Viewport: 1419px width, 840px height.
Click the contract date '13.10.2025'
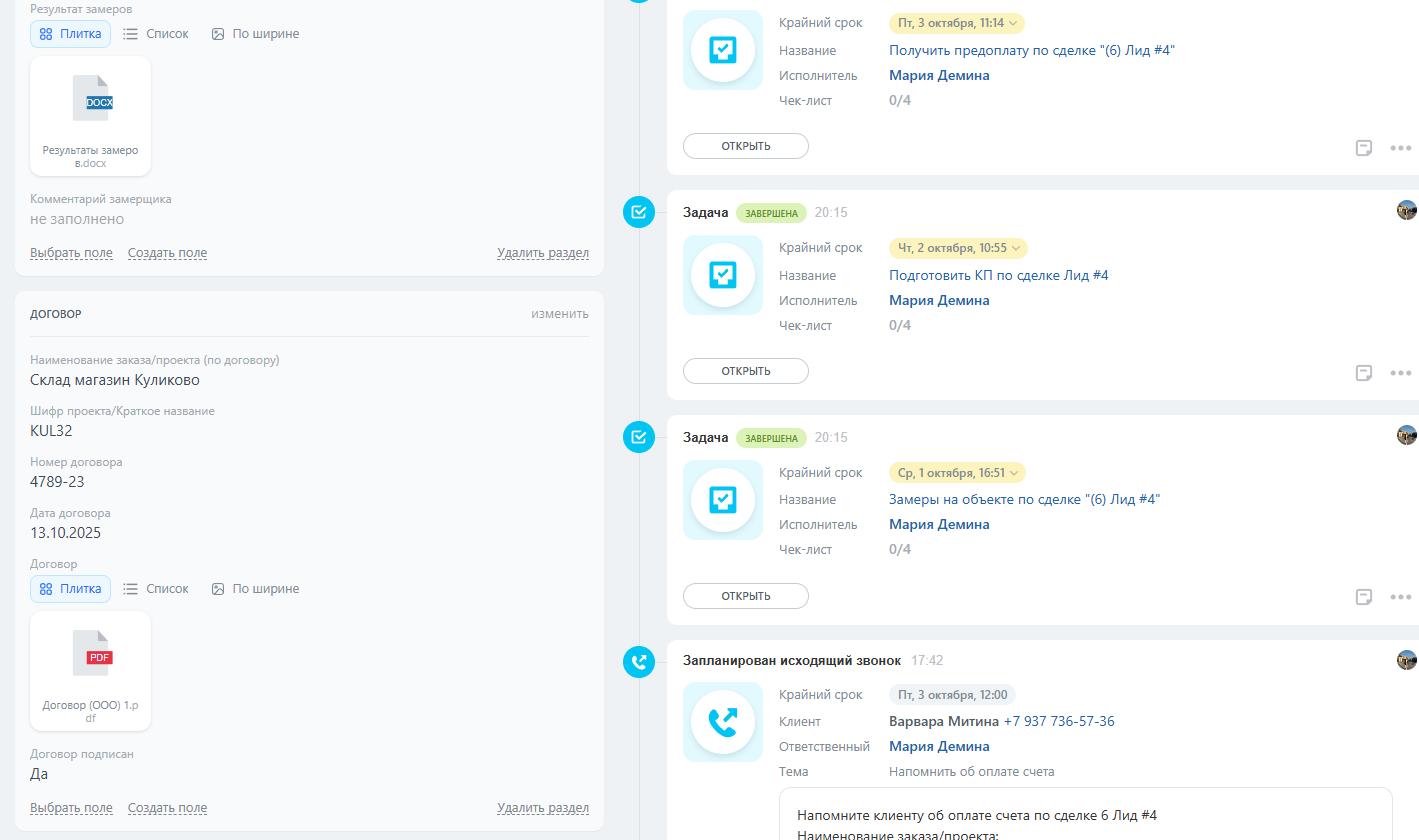click(x=65, y=533)
